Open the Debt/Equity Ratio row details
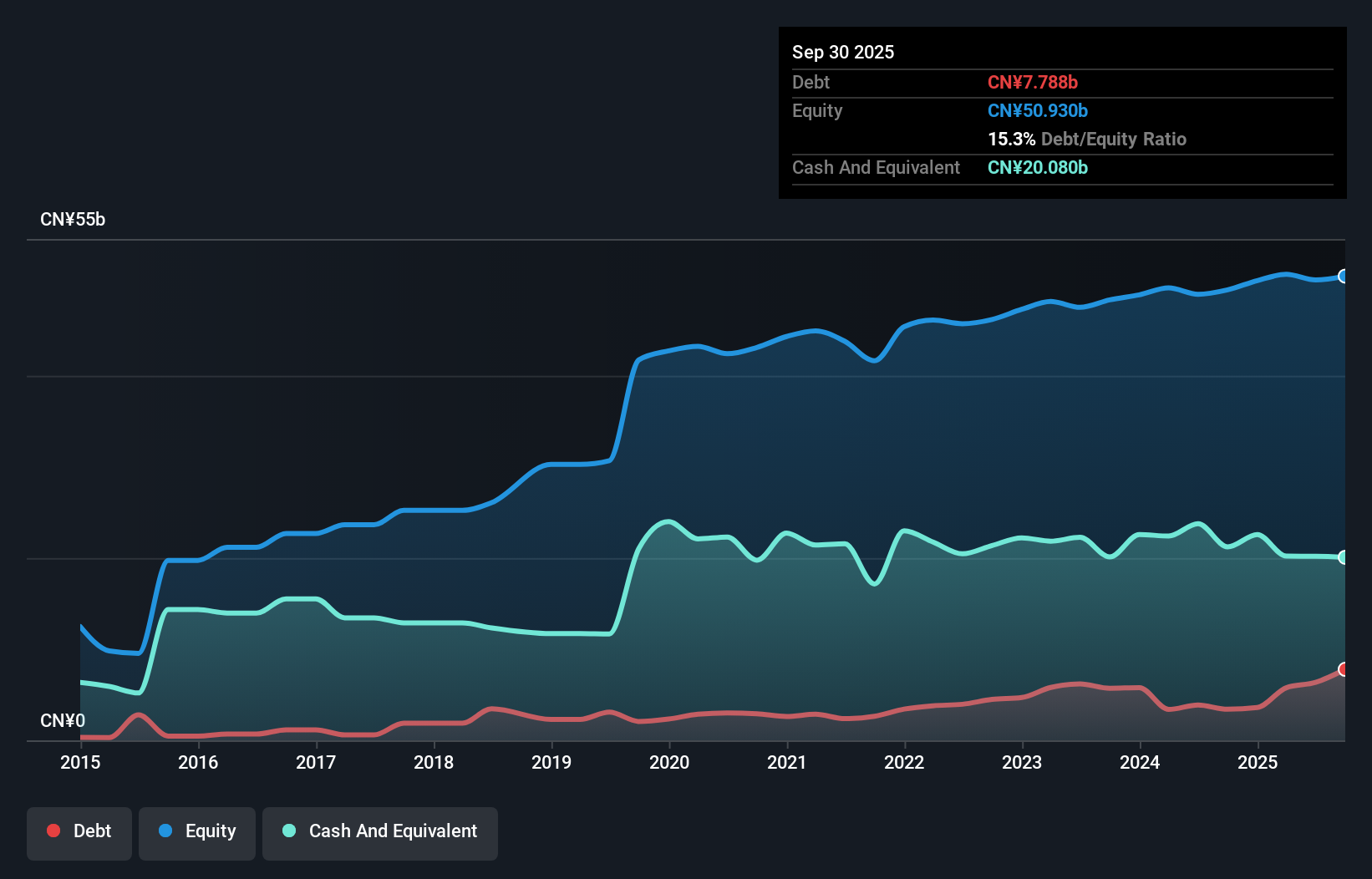 click(x=1087, y=139)
